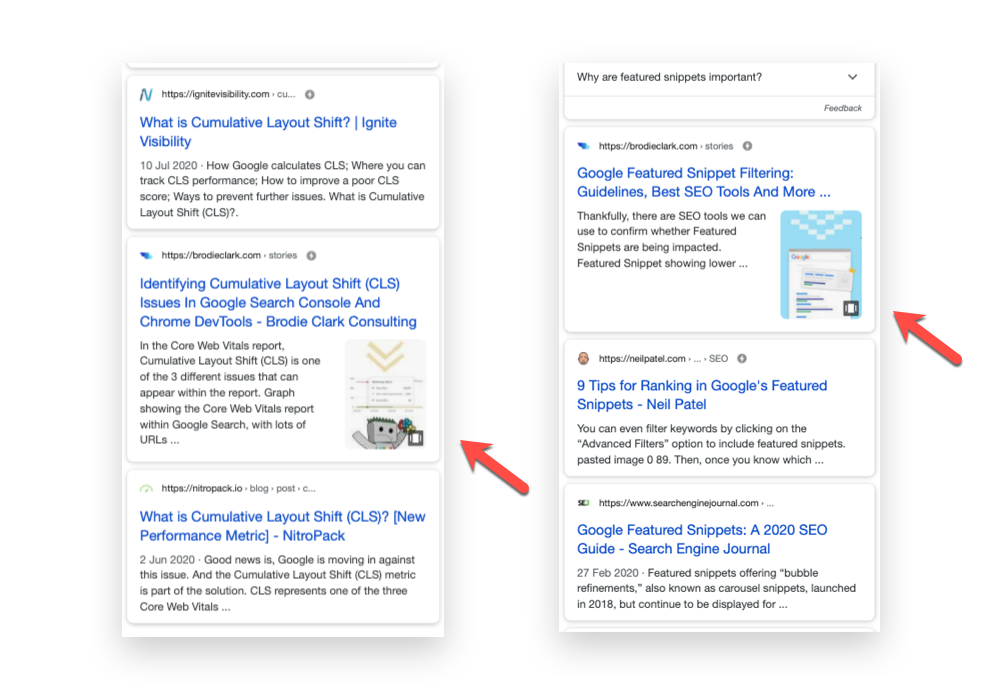Click the NitroPack favicon
This screenshot has width=1000, height=700.
coord(146,488)
